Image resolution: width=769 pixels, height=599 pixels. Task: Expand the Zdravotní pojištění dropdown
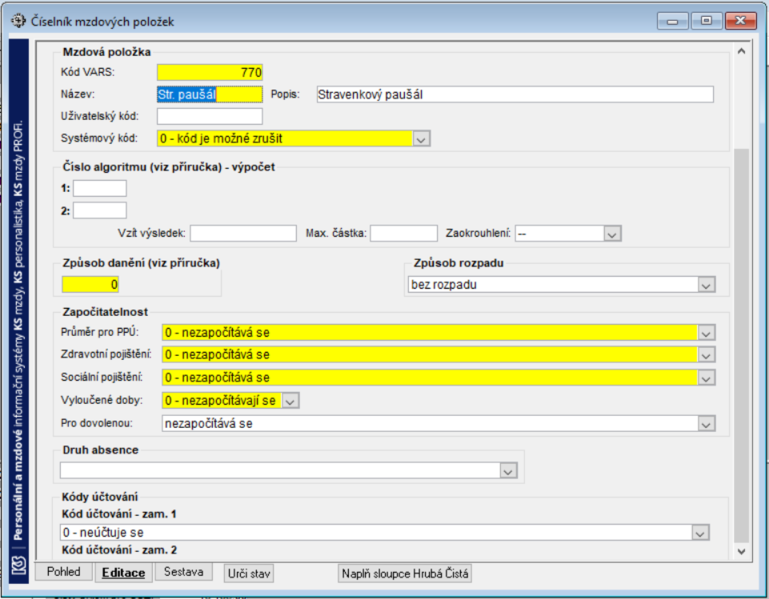click(x=706, y=355)
